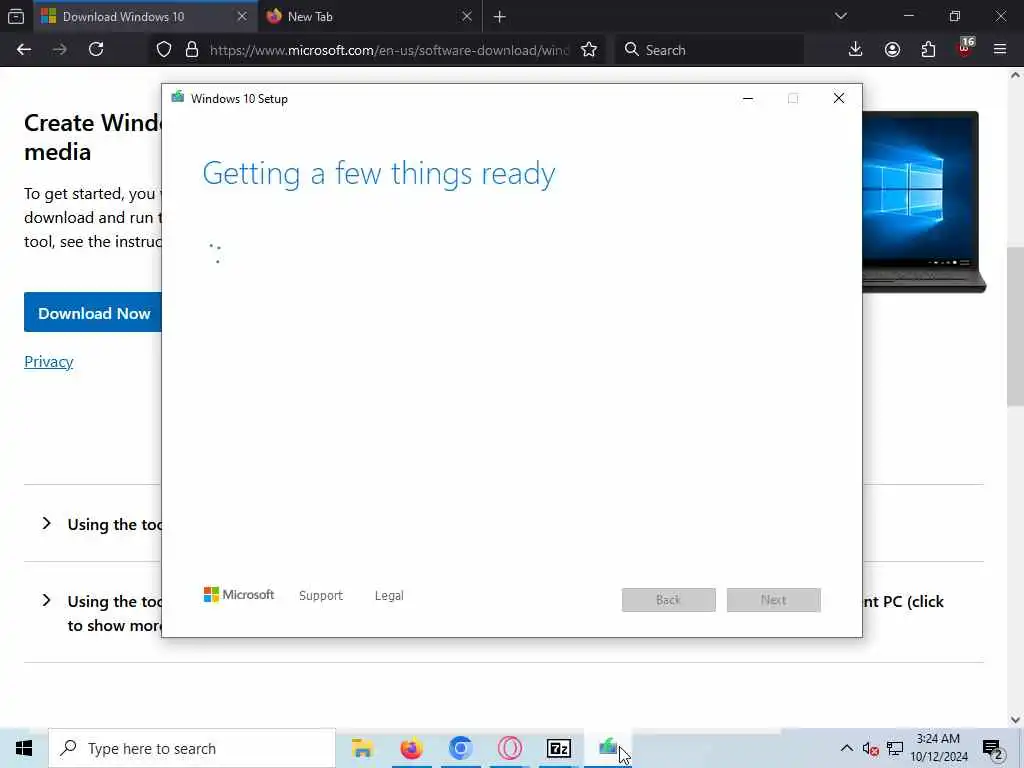
Task: Open File Explorer from the taskbar
Action: pyautogui.click(x=362, y=748)
